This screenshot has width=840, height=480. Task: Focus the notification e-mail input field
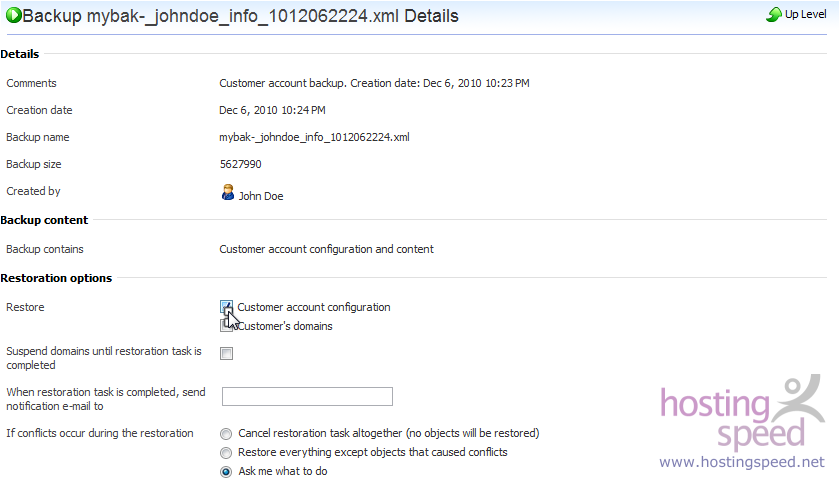(x=308, y=396)
